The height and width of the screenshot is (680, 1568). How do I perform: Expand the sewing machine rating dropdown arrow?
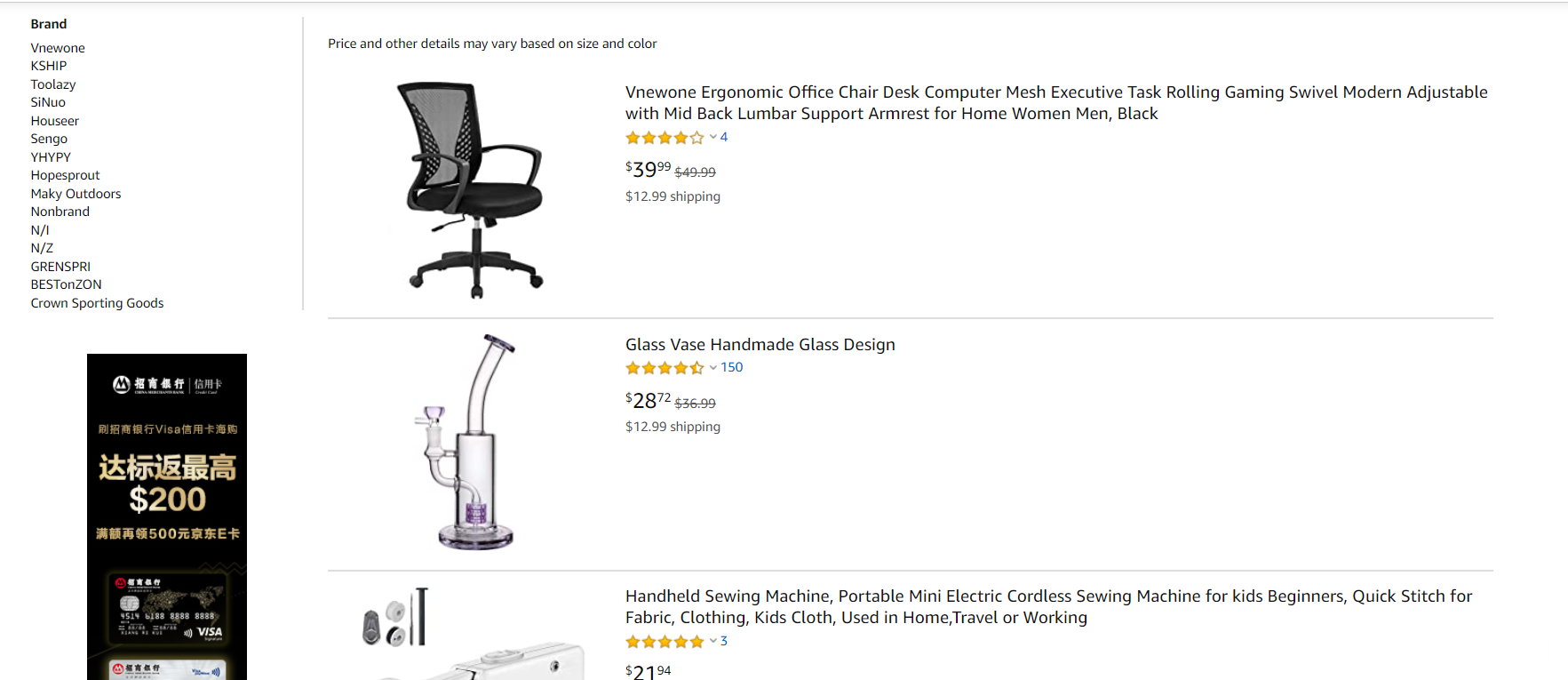[x=712, y=642]
